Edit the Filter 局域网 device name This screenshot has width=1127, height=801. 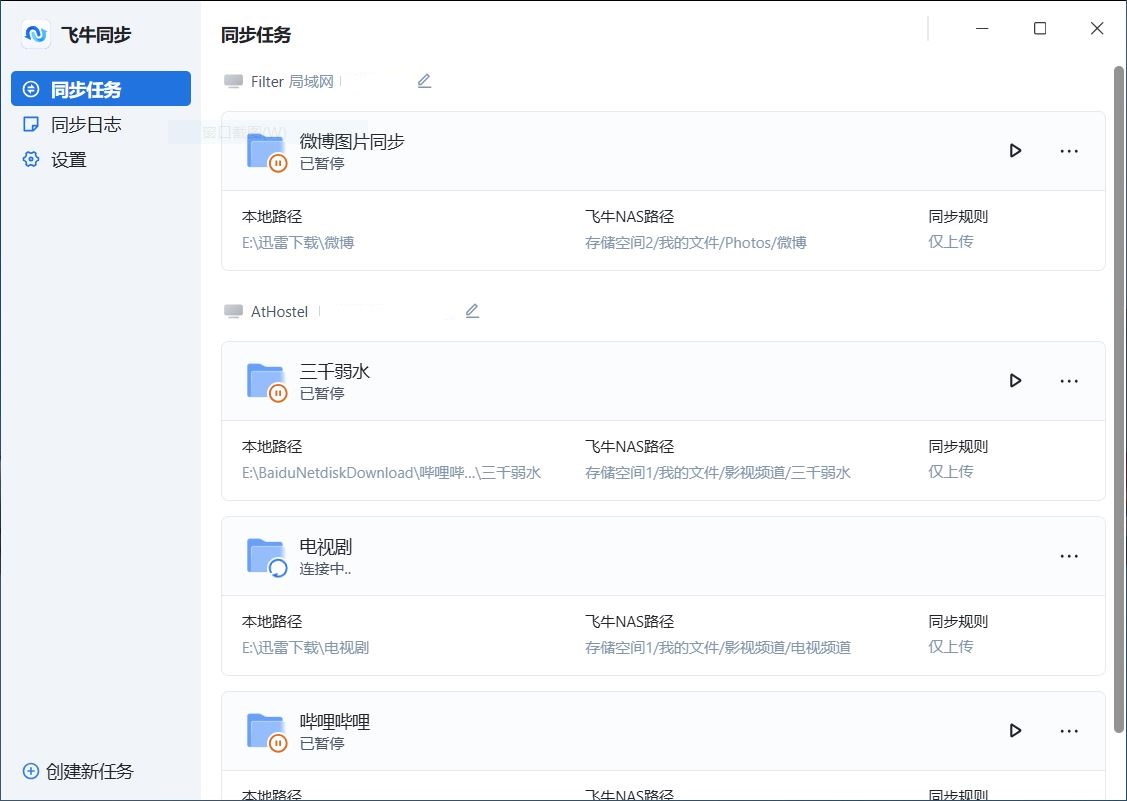(424, 81)
